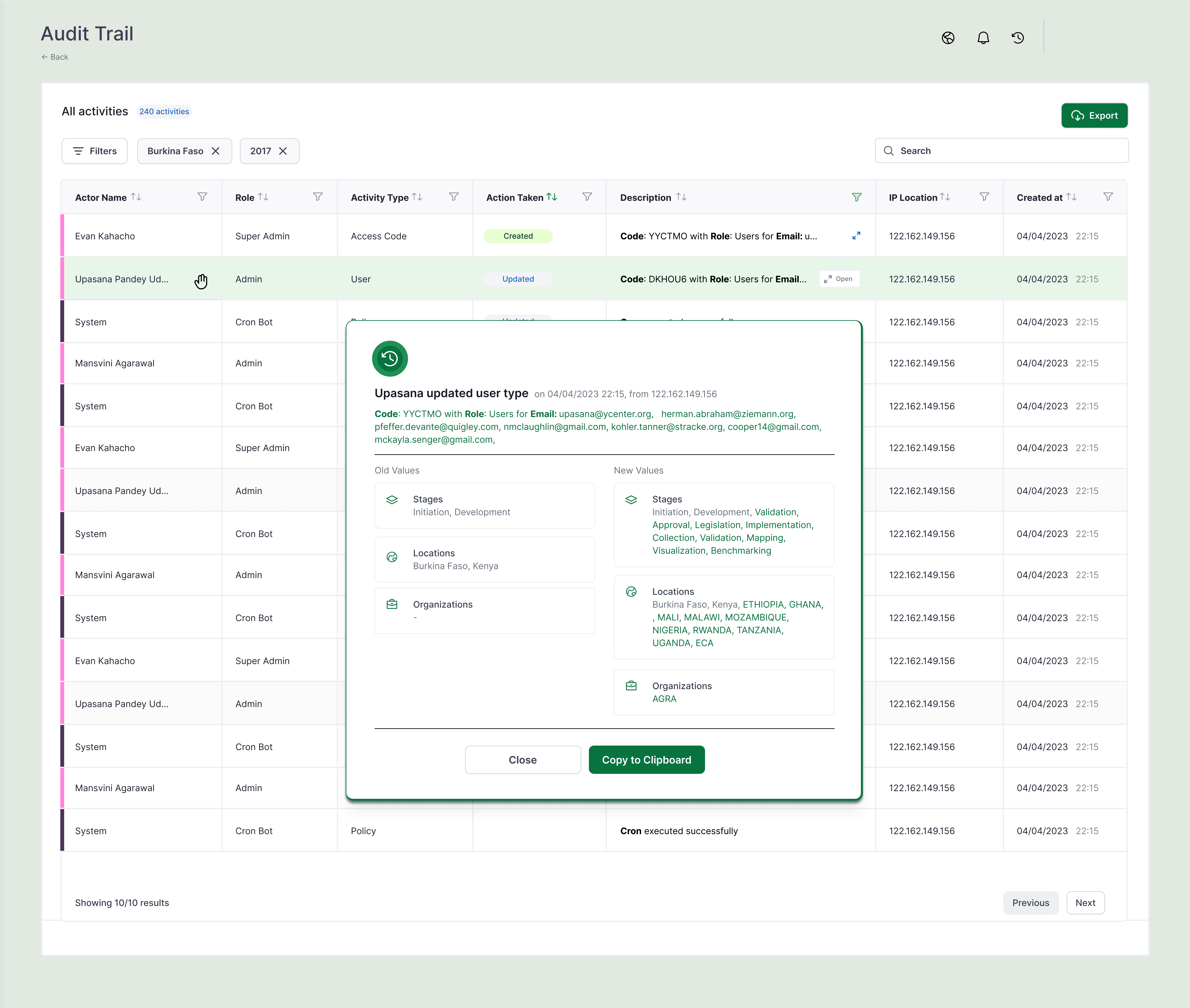1190x1008 pixels.
Task: Click the Actor Name column filter funnel
Action: point(202,196)
